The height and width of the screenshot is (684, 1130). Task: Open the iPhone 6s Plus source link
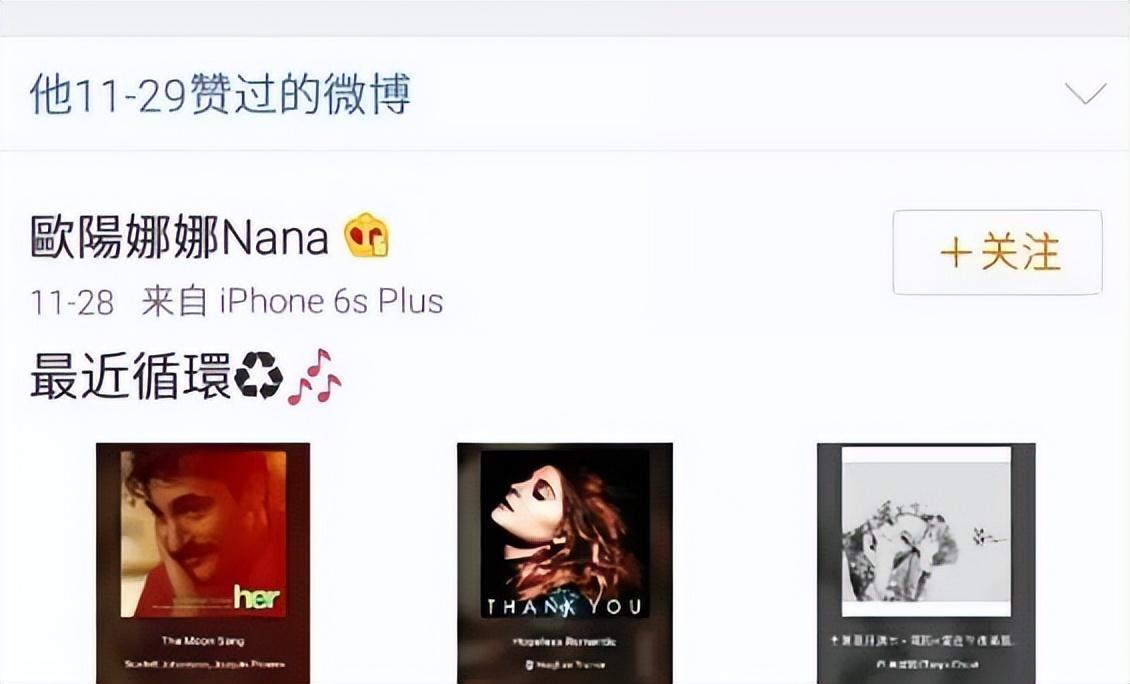pos(331,301)
